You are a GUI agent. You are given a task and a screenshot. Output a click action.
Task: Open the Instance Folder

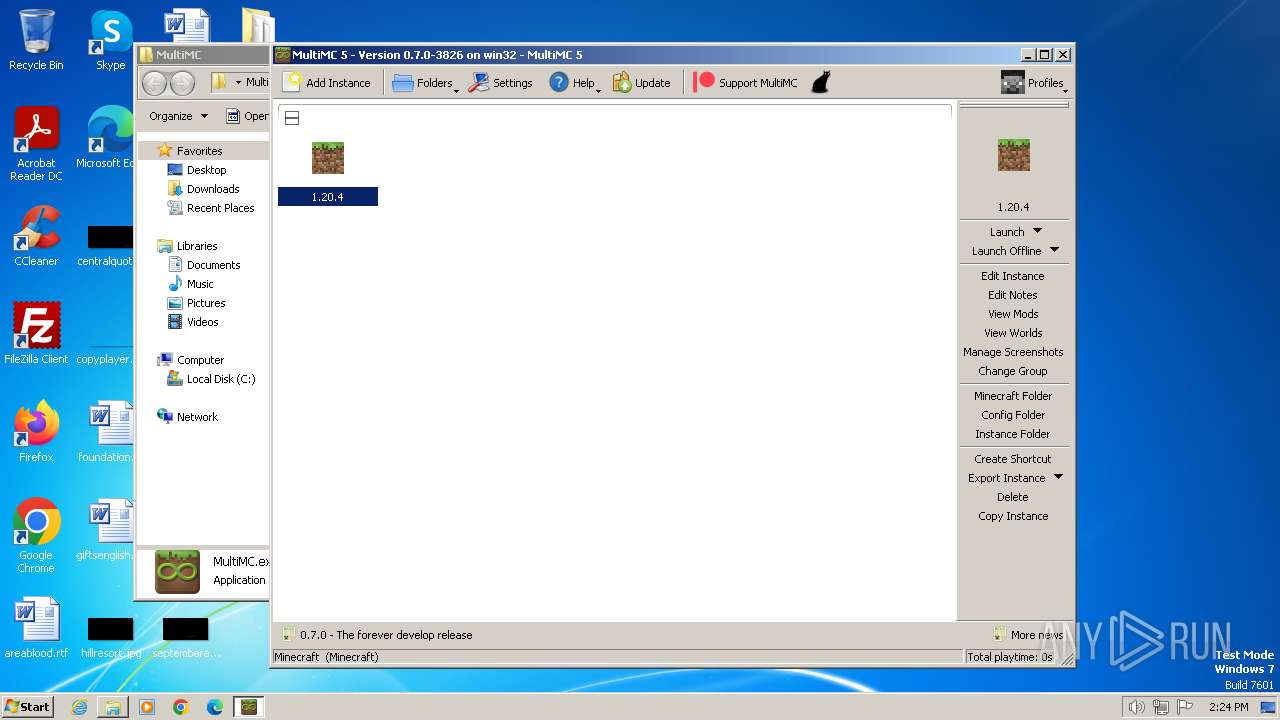click(x=1013, y=434)
